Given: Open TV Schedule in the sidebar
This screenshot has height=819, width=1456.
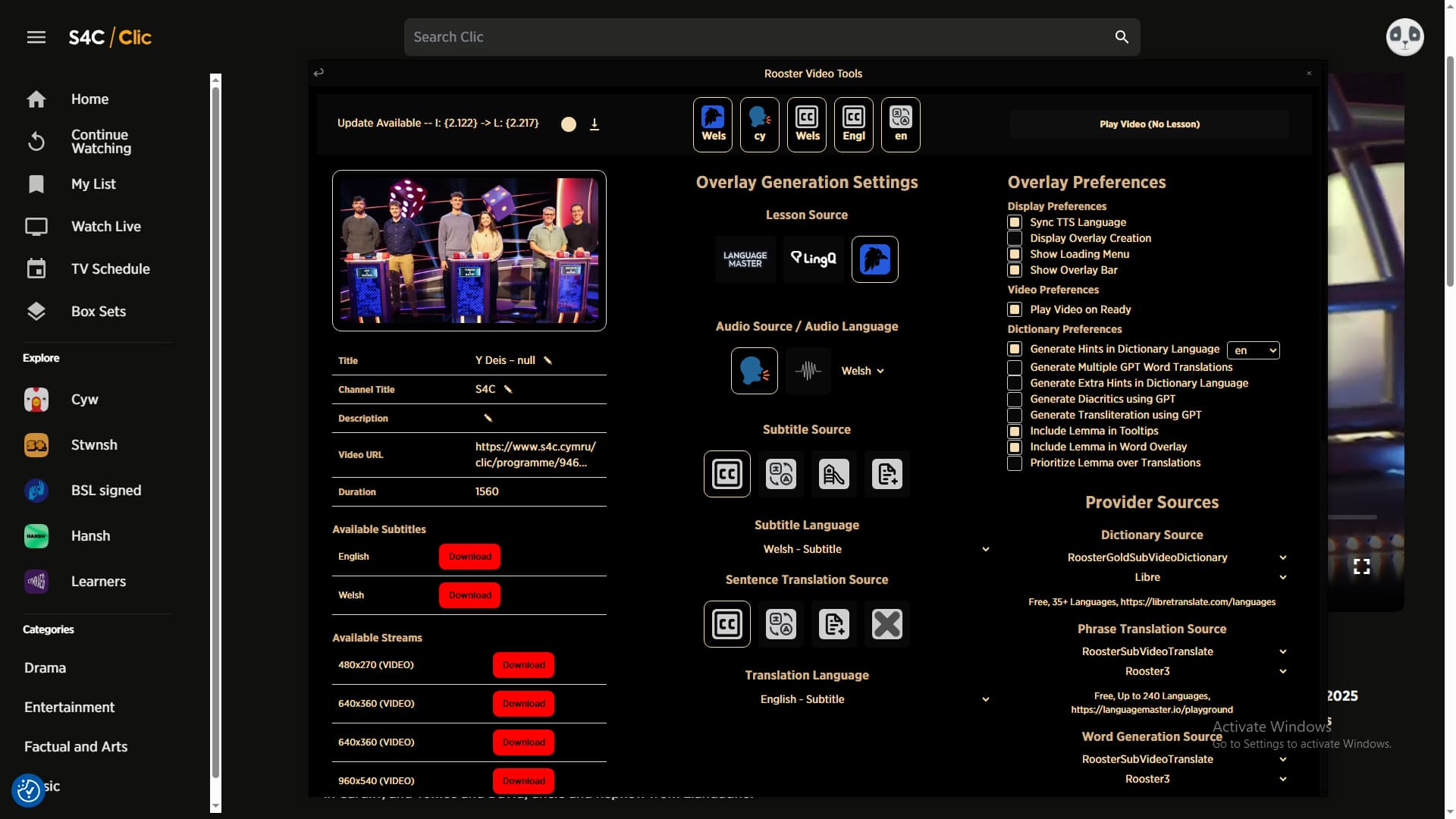Looking at the screenshot, I should click(110, 268).
